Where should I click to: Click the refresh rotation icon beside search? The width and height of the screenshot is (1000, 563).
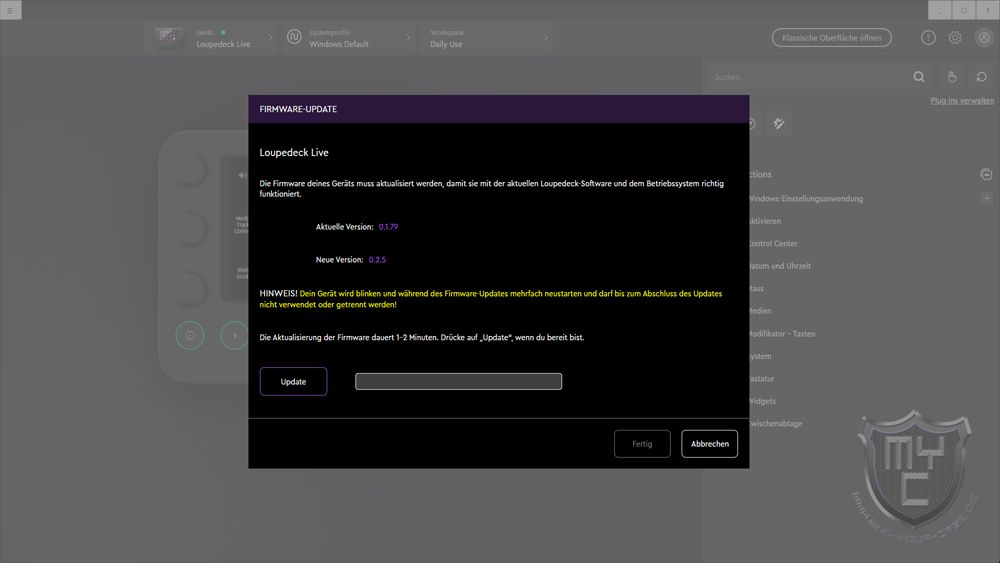[x=982, y=77]
